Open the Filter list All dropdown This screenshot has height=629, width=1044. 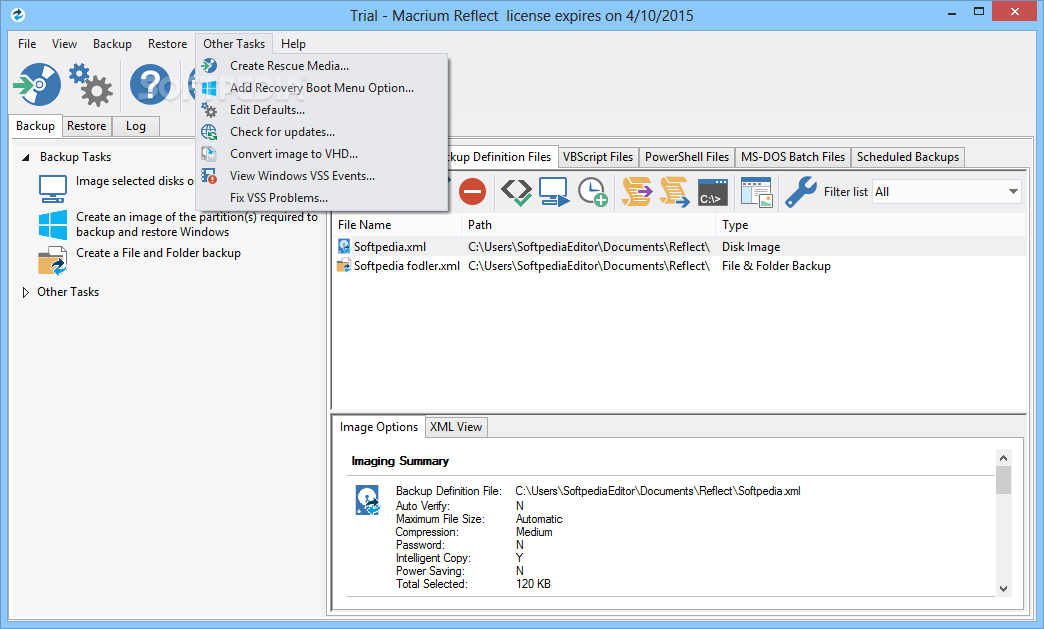point(947,192)
